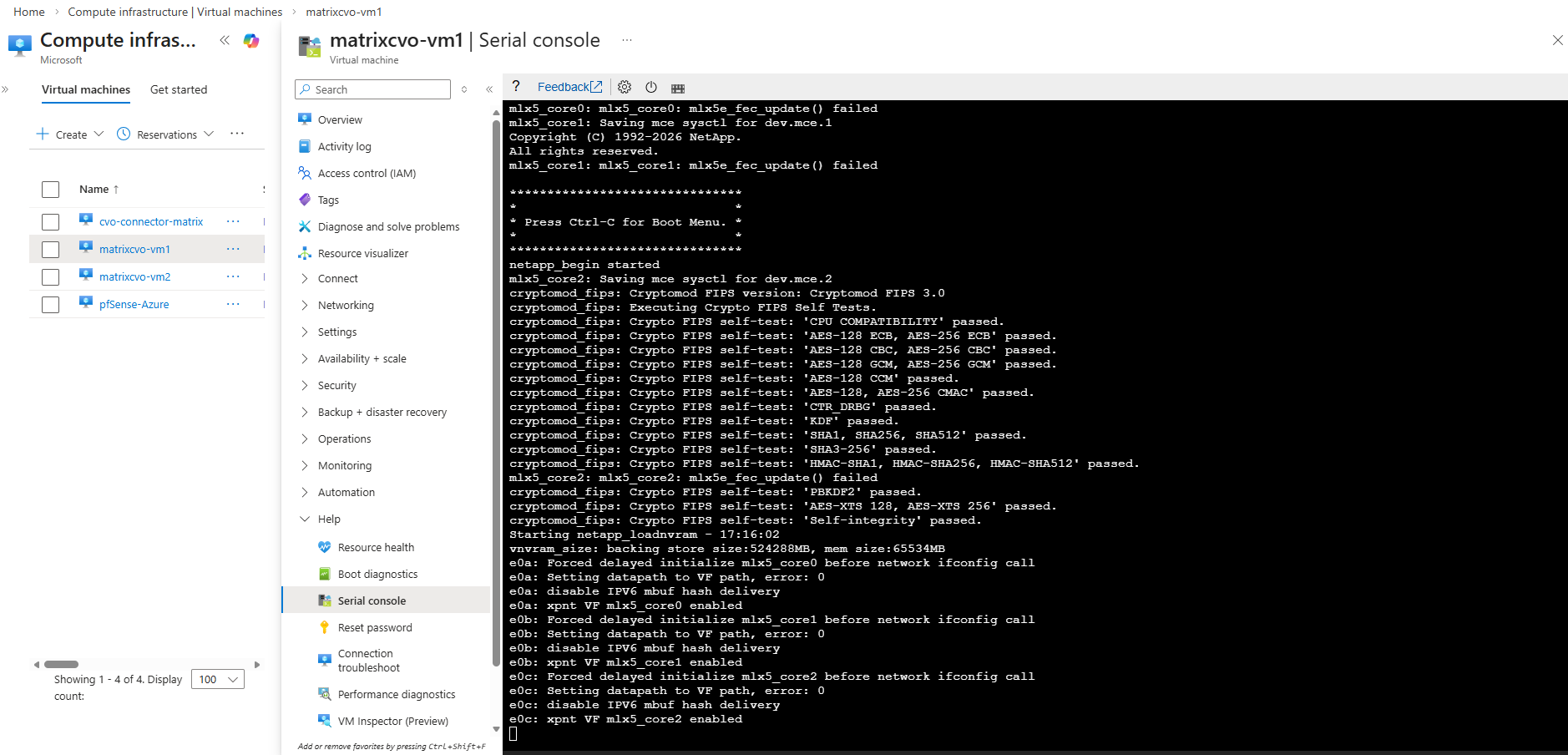Screen dimensions: 1568x755
Task: Open more options beside Serial console title
Action: [627, 40]
